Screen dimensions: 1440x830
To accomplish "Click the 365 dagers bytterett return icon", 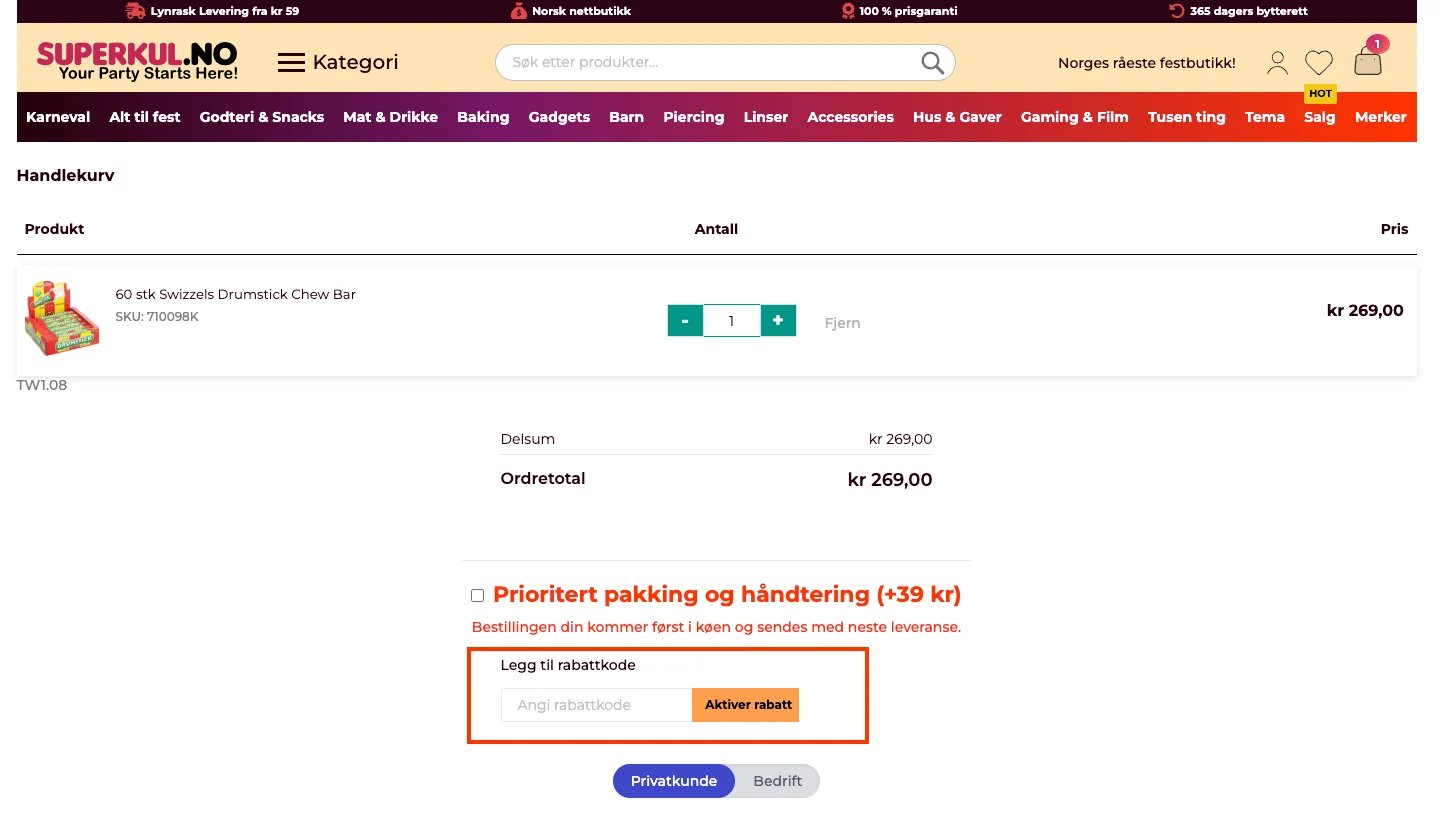I will click(x=1177, y=11).
